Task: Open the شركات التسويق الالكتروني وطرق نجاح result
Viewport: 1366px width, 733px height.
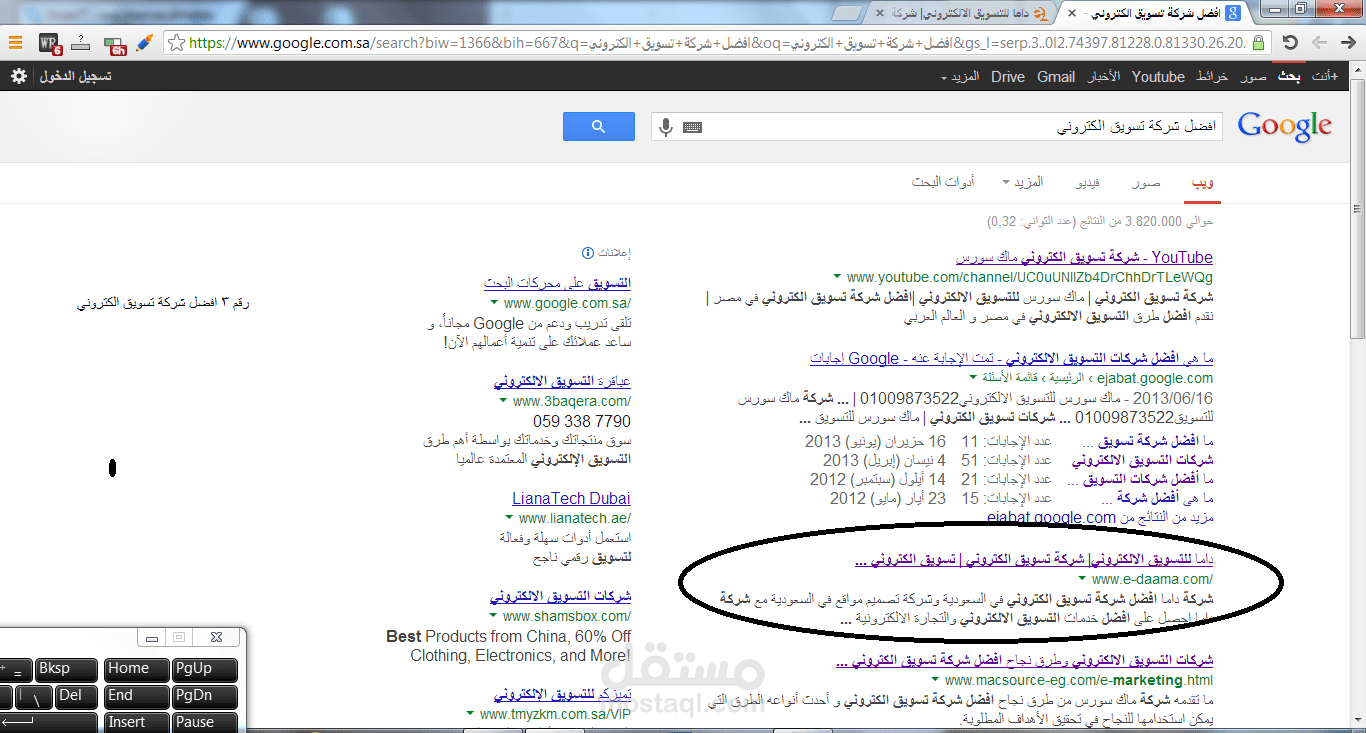Action: 1023,660
